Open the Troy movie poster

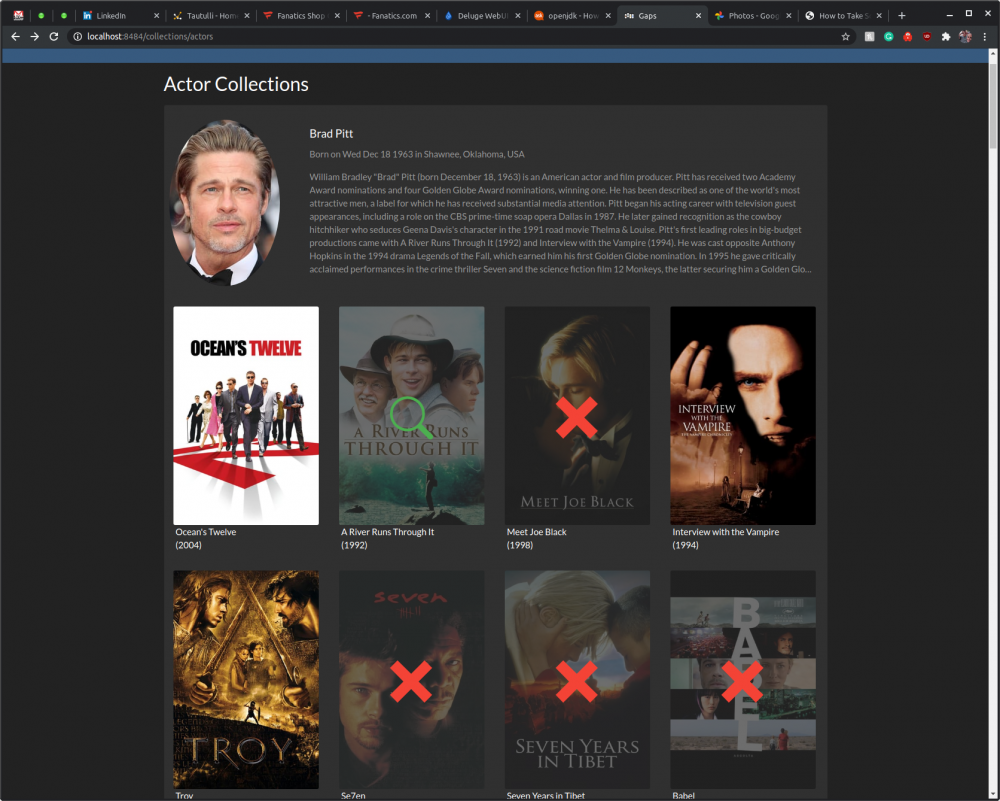click(246, 679)
